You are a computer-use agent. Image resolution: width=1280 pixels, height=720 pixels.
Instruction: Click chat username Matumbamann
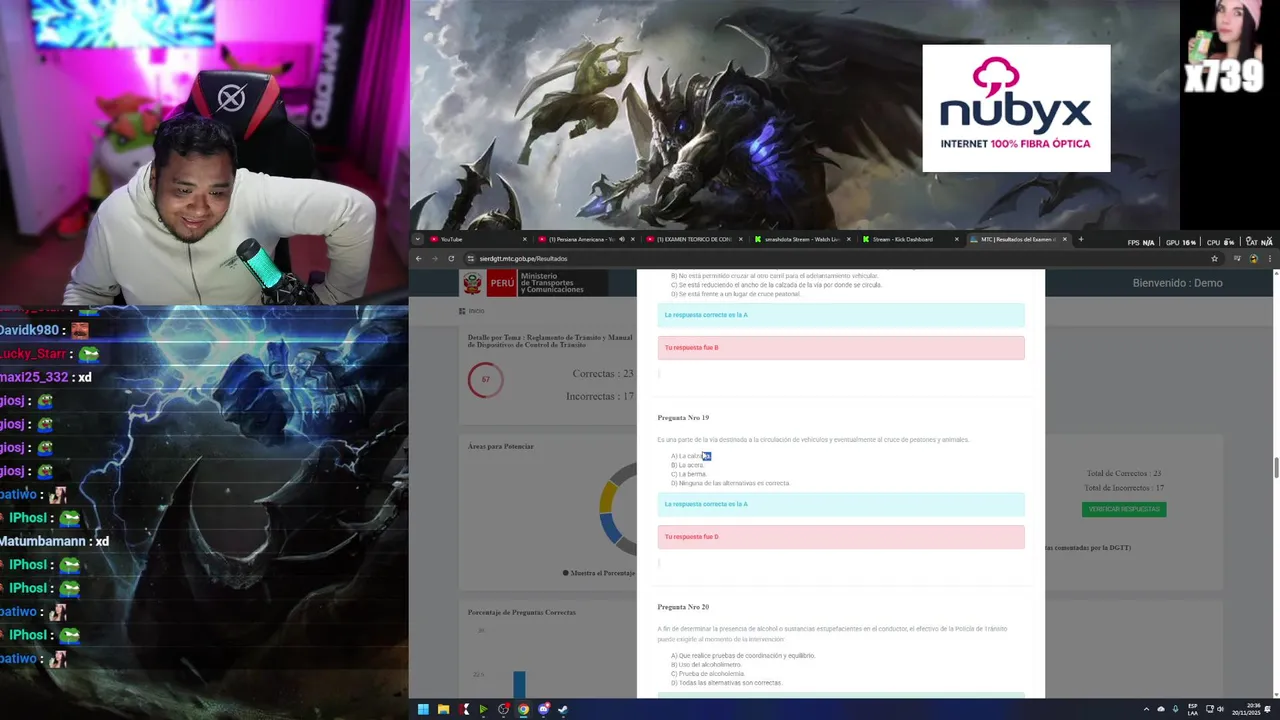[43, 541]
